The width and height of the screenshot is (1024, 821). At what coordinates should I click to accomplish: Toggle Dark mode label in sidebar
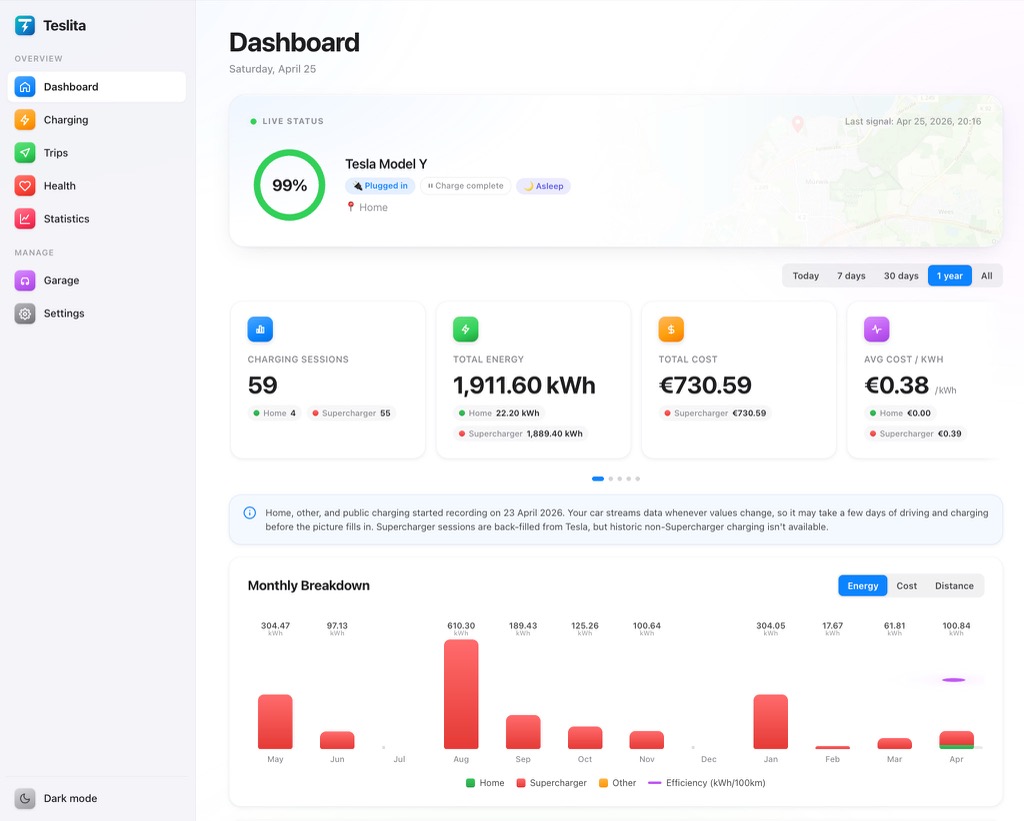[x=71, y=798]
